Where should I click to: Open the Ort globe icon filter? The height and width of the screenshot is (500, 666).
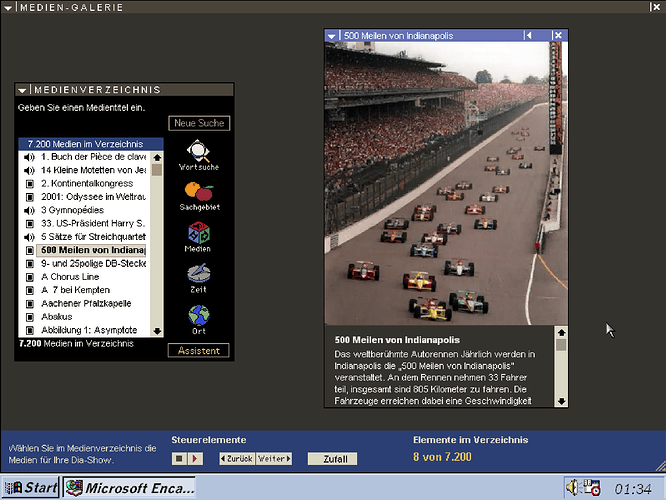[x=199, y=315]
